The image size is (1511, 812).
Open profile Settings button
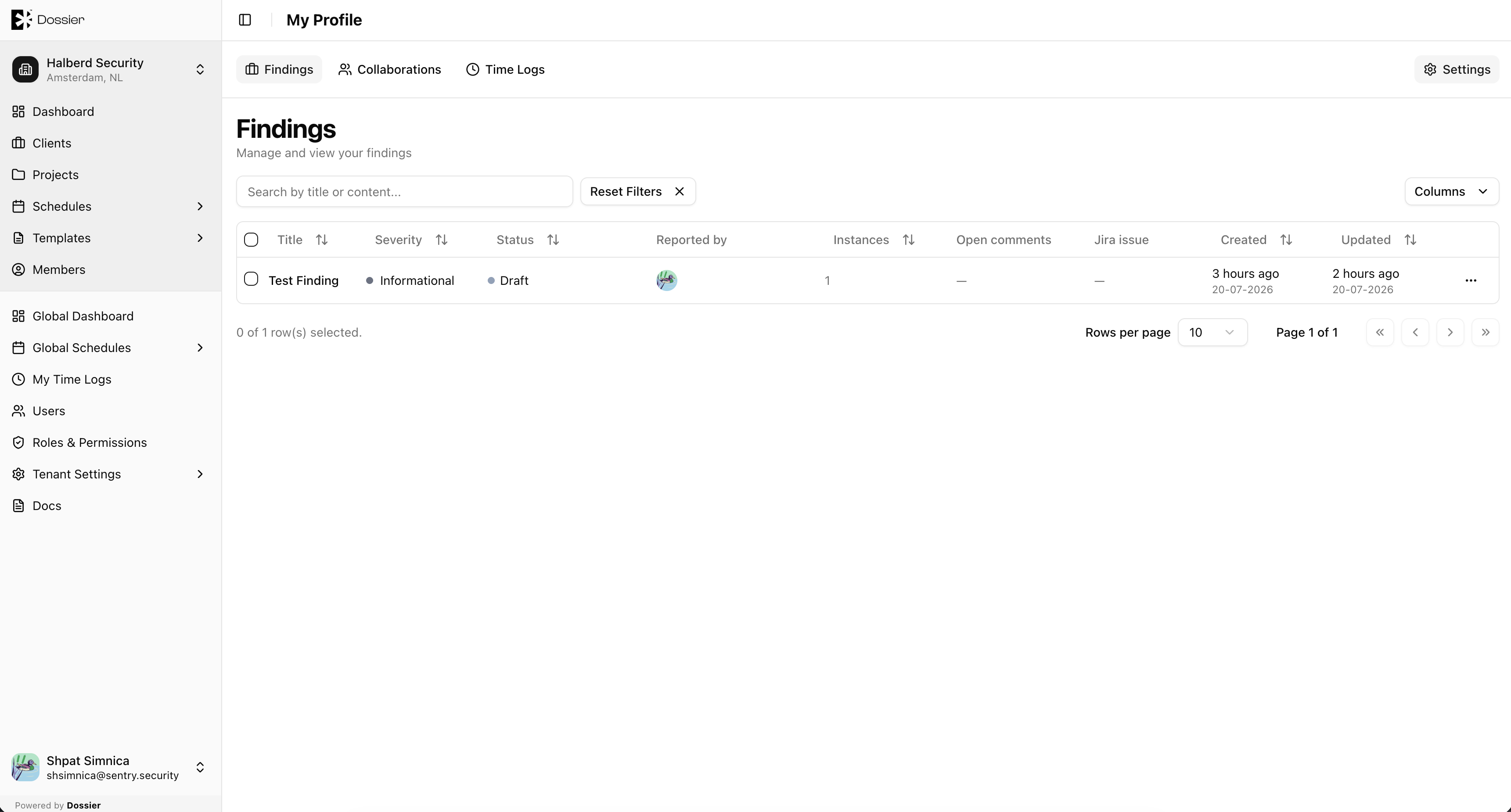pyautogui.click(x=1457, y=69)
